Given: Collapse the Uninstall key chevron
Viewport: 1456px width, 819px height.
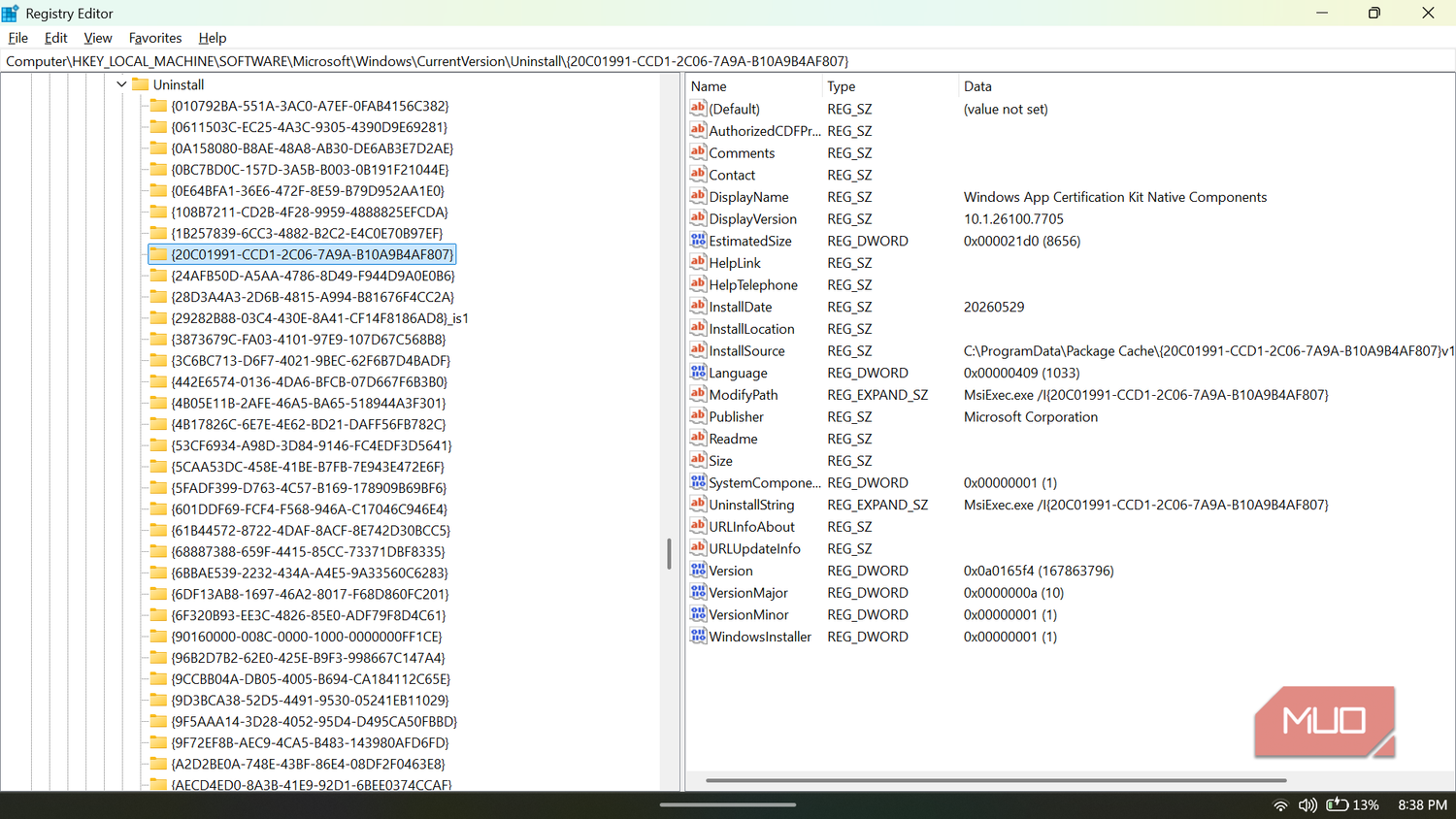Looking at the screenshot, I should [121, 84].
